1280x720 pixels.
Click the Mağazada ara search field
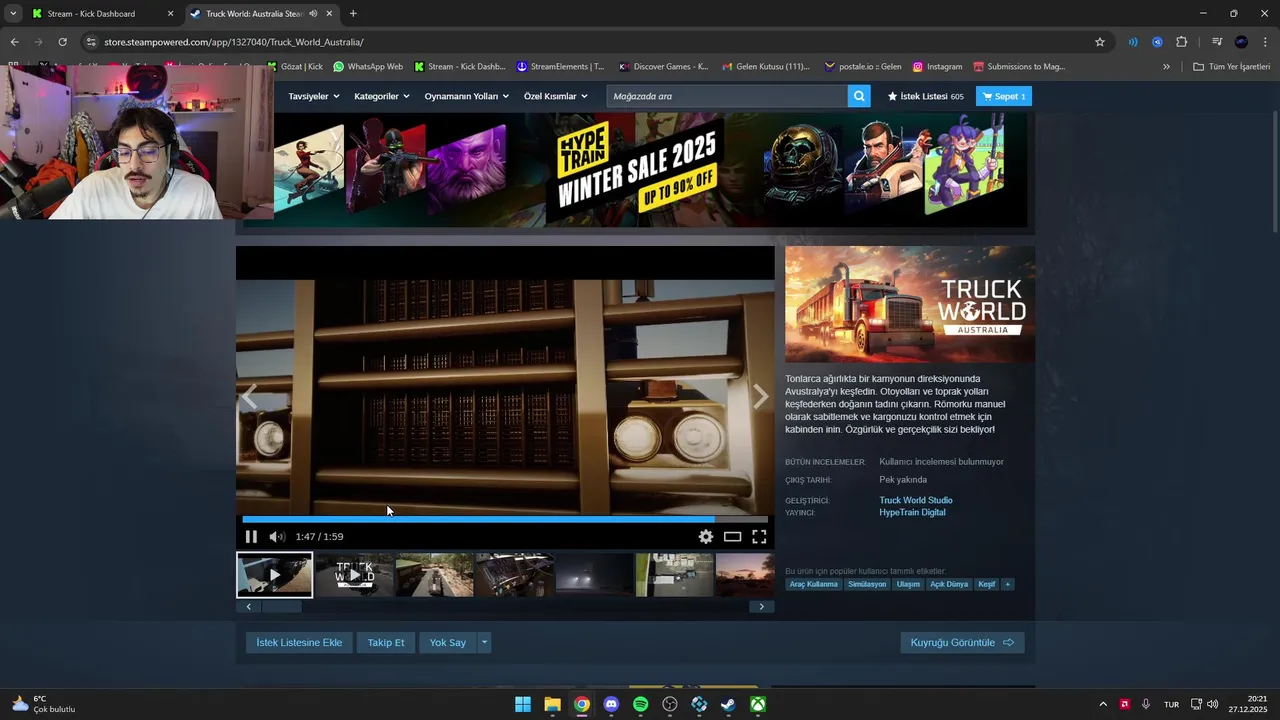coord(727,96)
